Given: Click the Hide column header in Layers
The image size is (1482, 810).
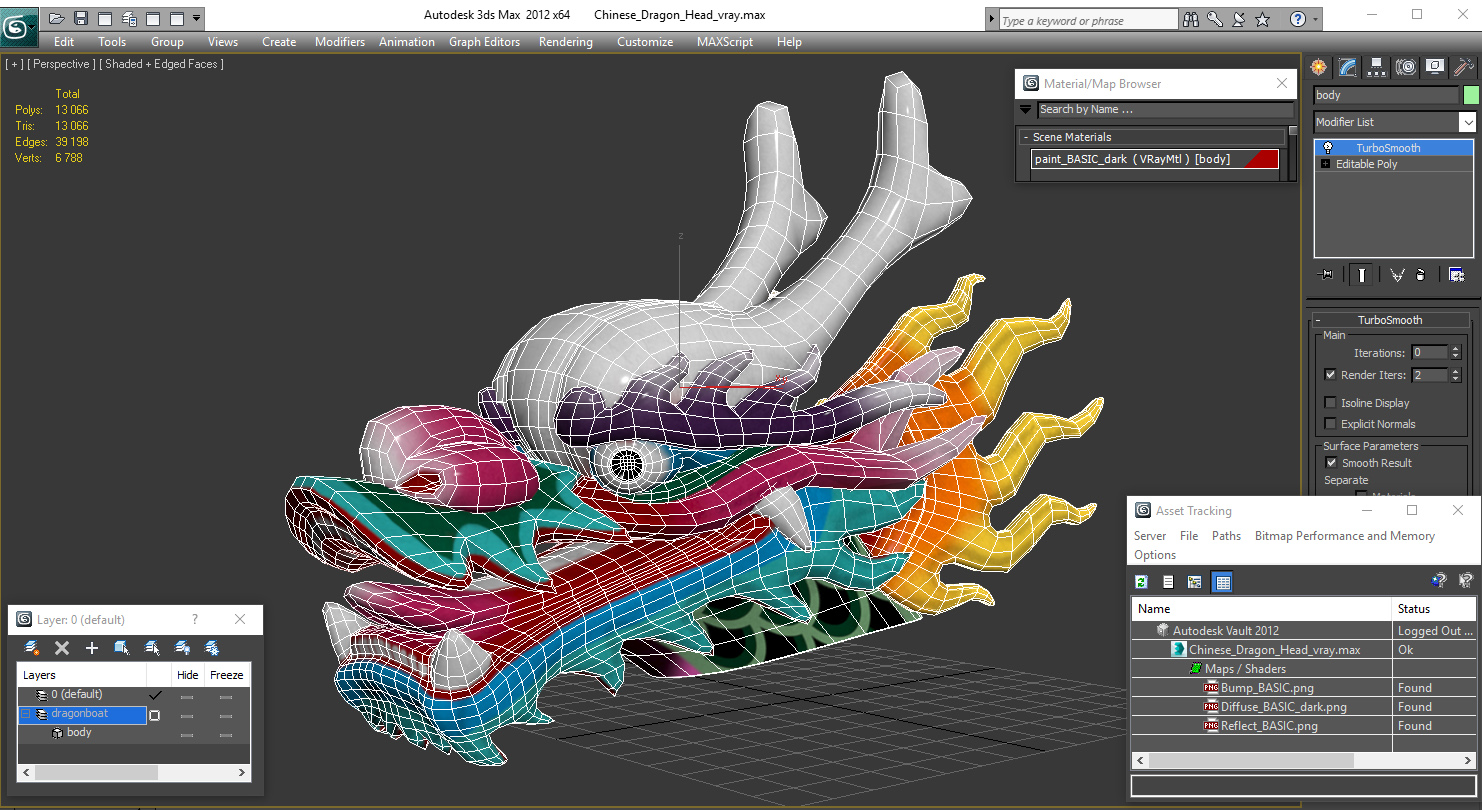Looking at the screenshot, I should point(187,675).
